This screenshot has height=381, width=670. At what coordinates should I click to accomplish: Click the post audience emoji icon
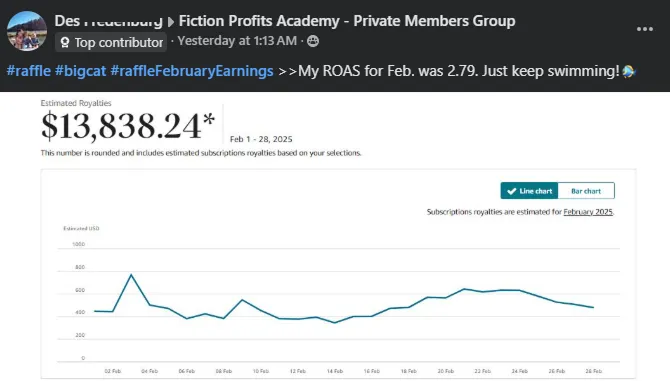pos(313,41)
